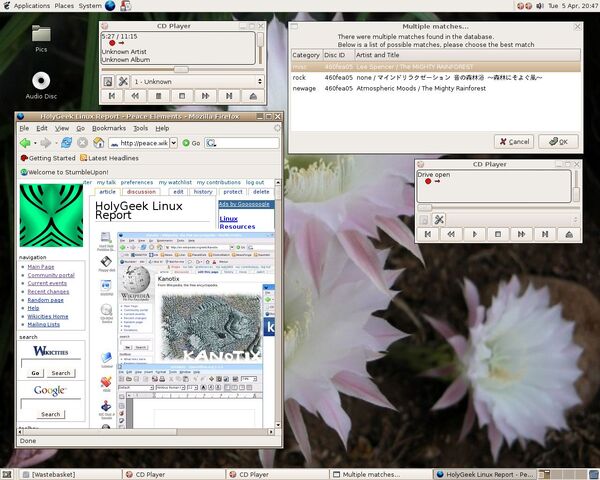The image size is (600, 480).
Task: Open the Applications menu in top panel
Action: pos(32,6)
